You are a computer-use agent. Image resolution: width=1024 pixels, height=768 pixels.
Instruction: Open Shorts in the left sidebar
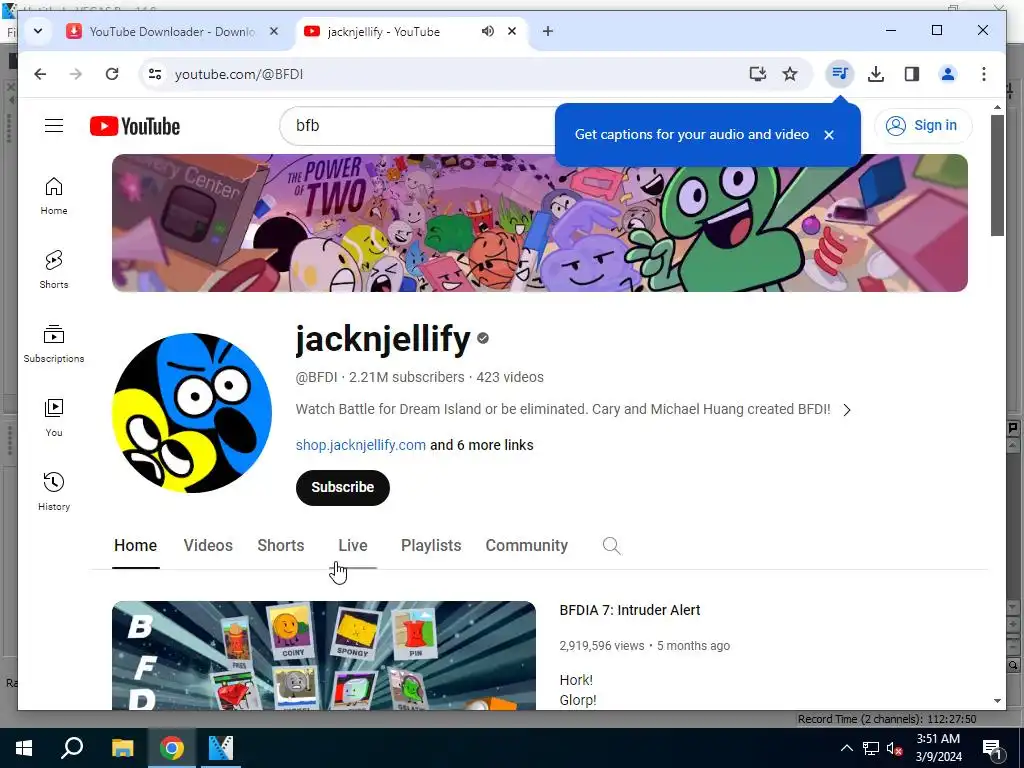click(x=54, y=270)
